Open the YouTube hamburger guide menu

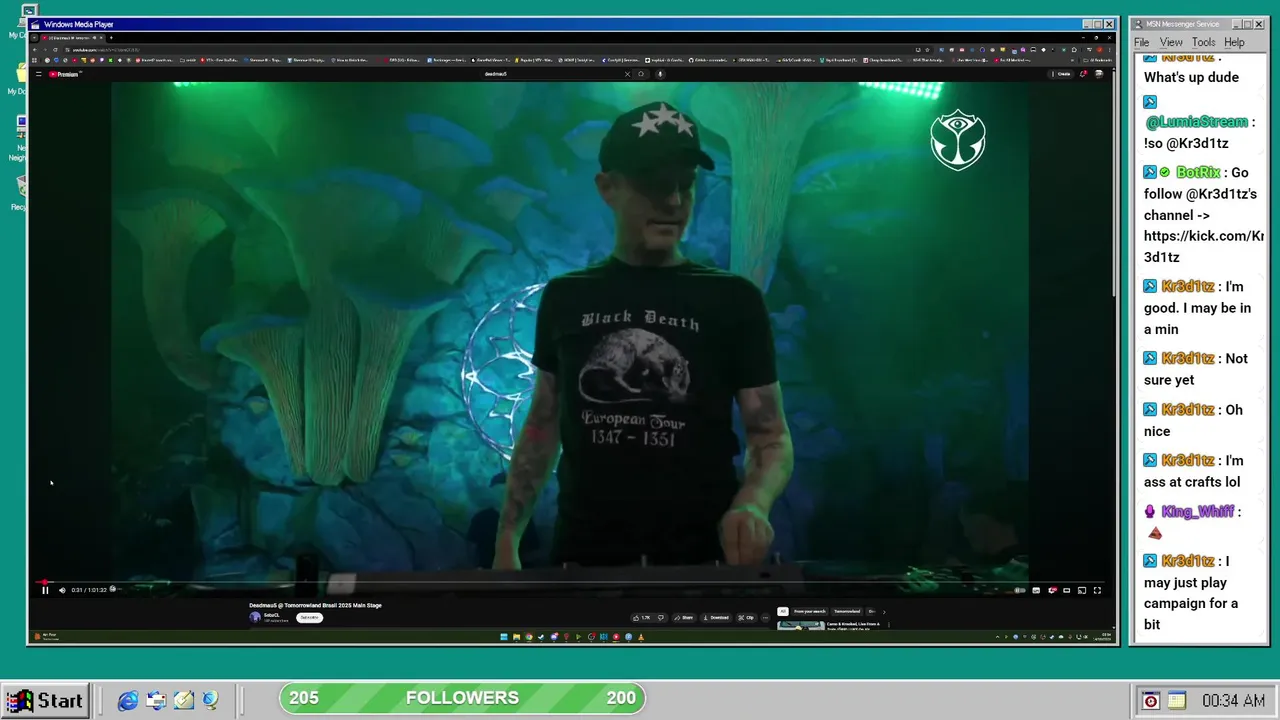pyautogui.click(x=39, y=74)
